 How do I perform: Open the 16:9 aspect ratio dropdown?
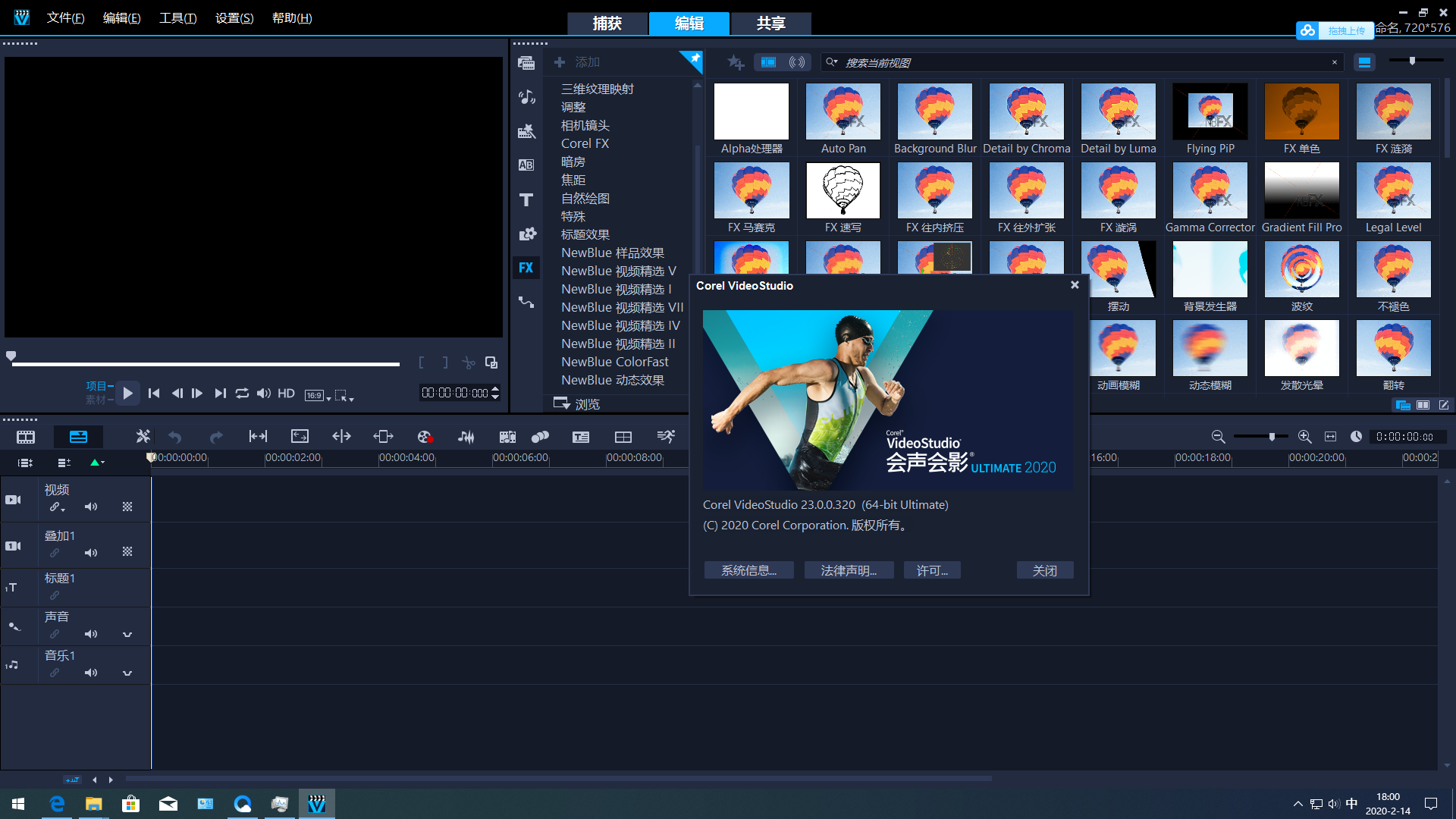pyautogui.click(x=318, y=396)
